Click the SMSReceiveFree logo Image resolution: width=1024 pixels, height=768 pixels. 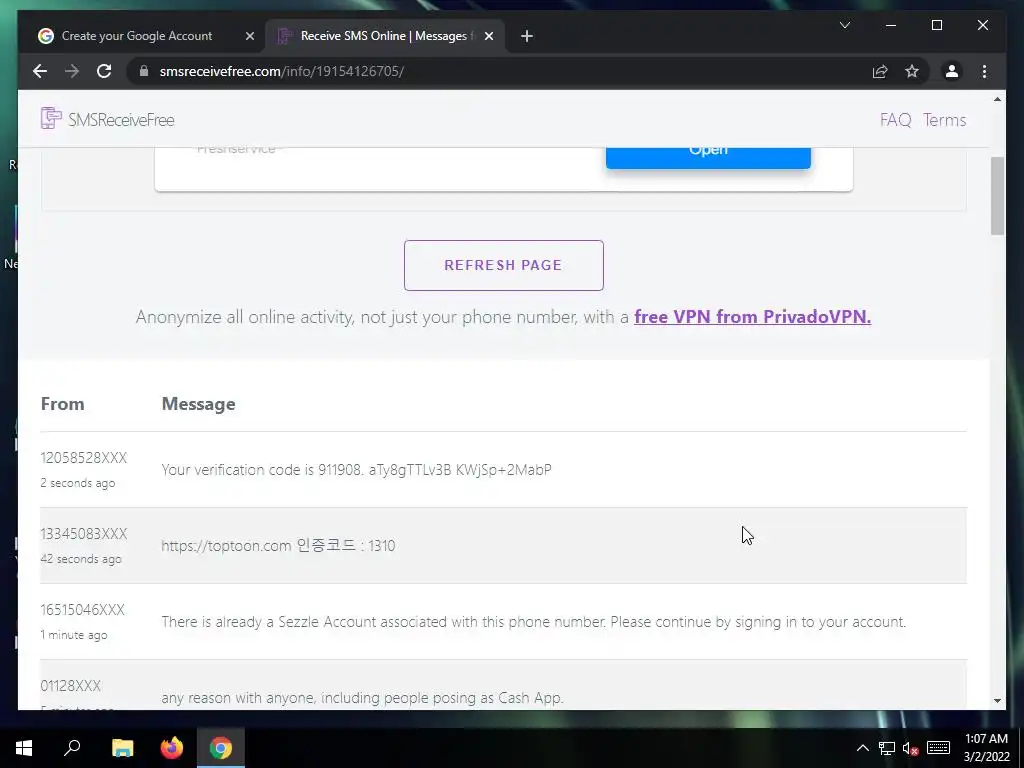(108, 120)
